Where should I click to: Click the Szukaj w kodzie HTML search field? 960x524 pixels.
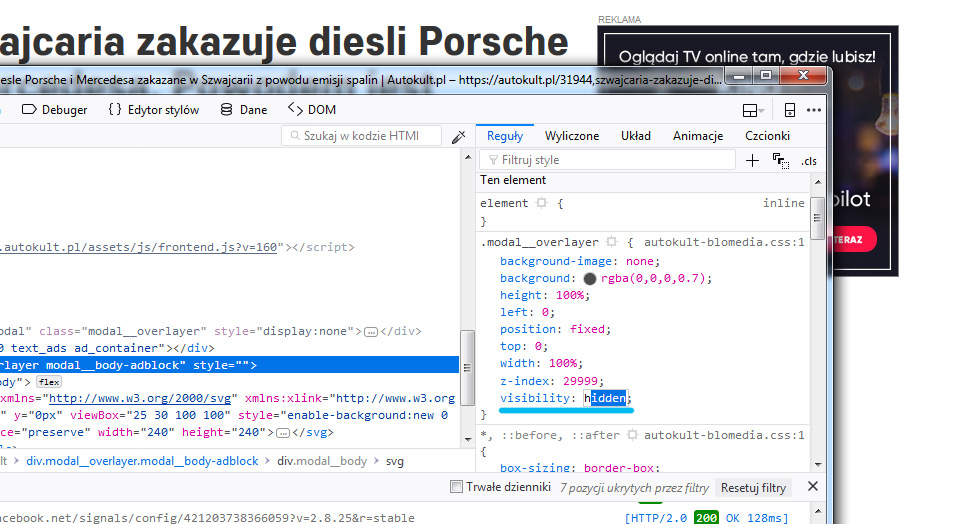coord(361,135)
